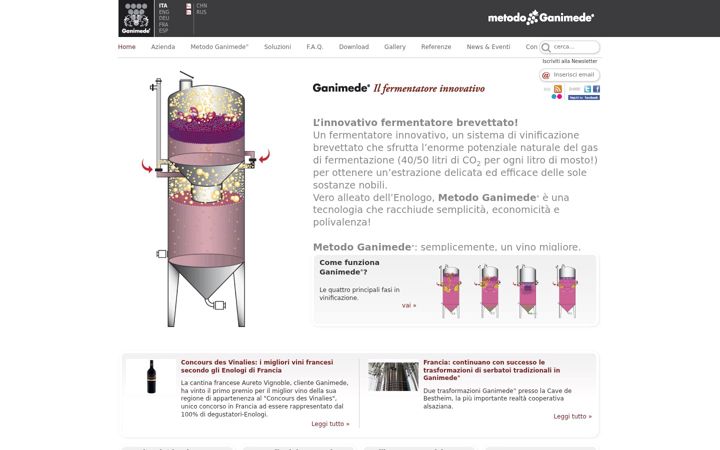Open the Download menu item
The image size is (720, 450).
(x=354, y=47)
